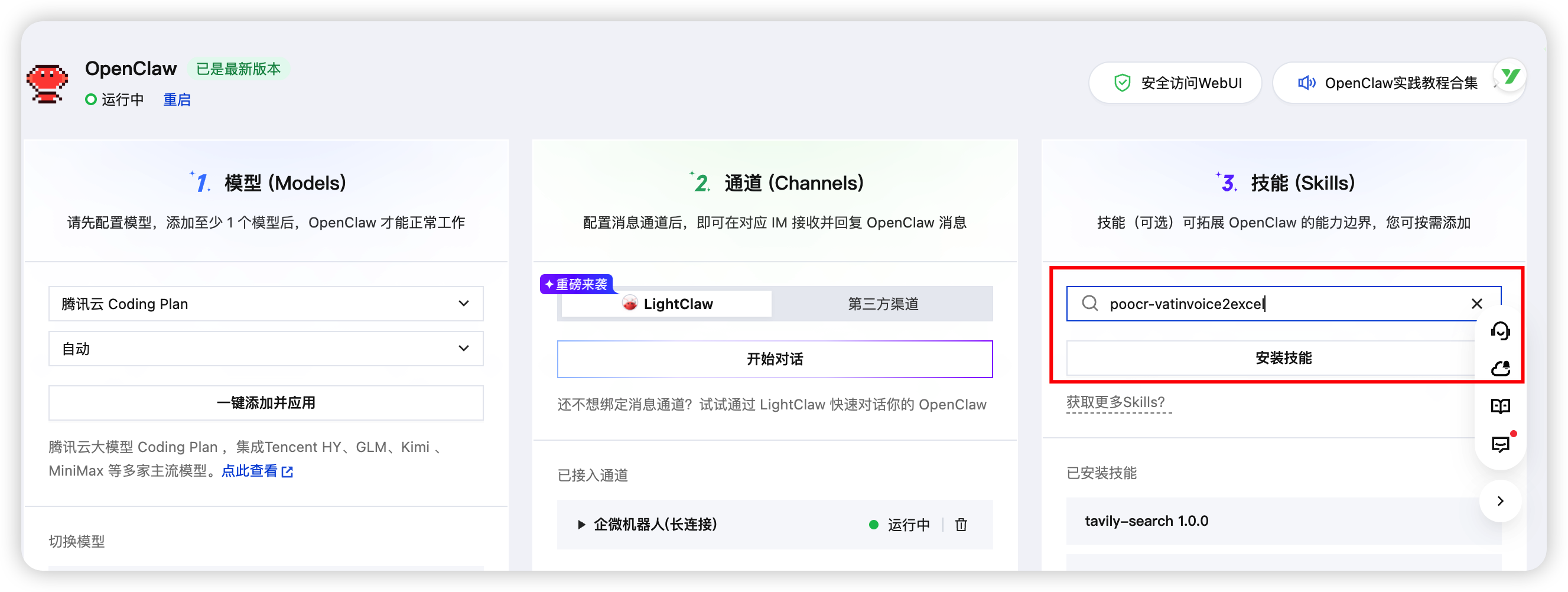This screenshot has height=592, width=1568.
Task: Click the 已是最新版本 version badge
Action: coord(238,69)
